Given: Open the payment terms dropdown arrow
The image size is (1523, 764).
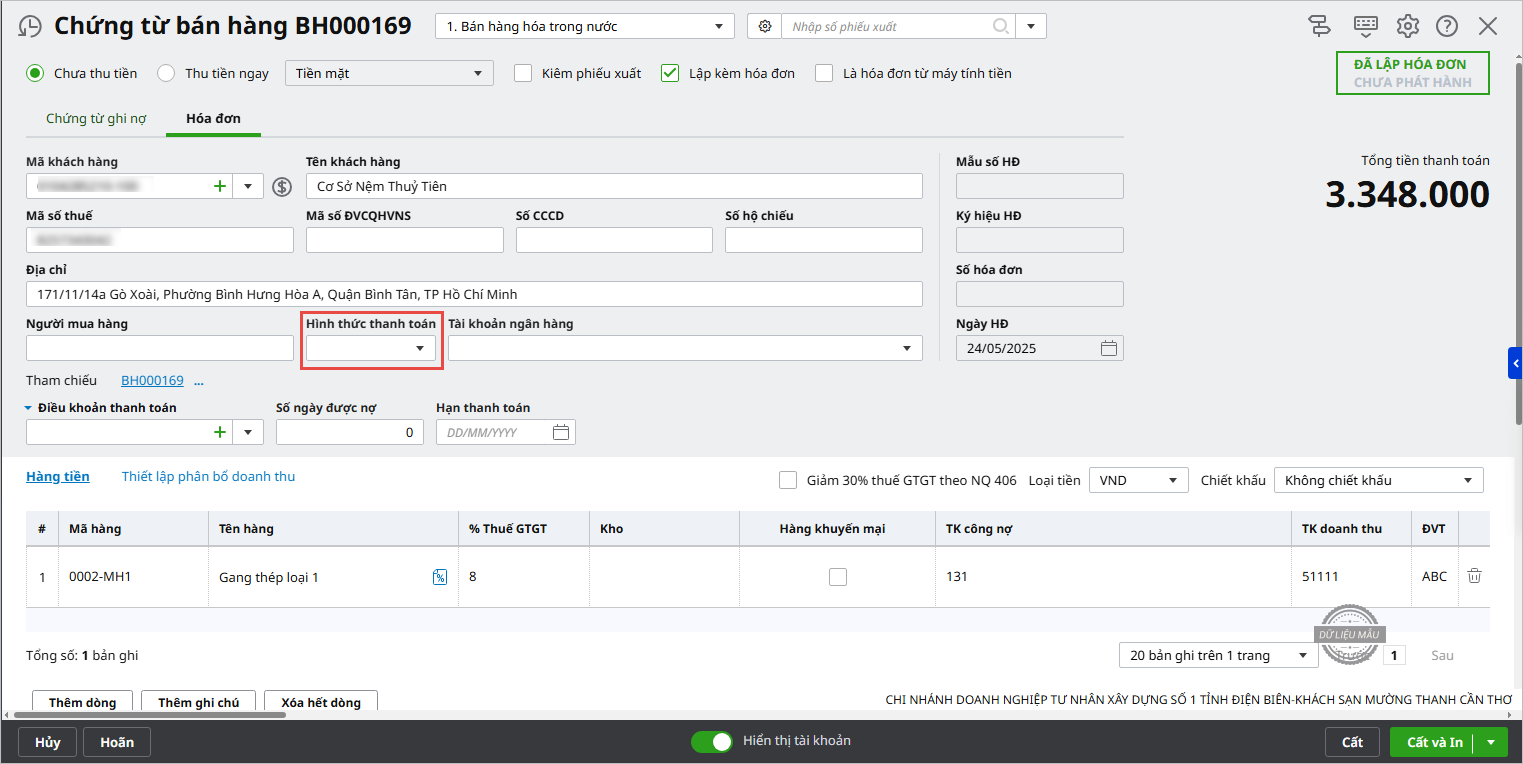Looking at the screenshot, I should pyautogui.click(x=248, y=432).
